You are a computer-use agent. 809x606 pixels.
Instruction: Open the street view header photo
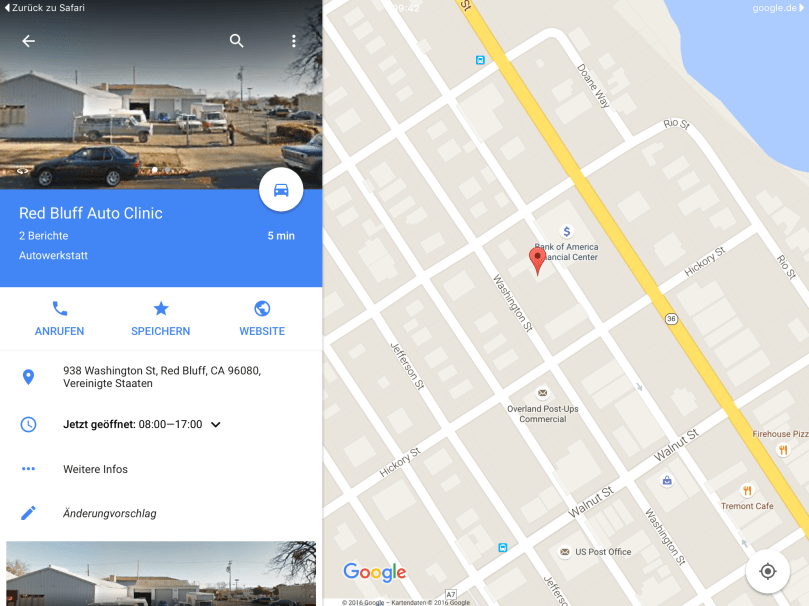click(x=161, y=103)
